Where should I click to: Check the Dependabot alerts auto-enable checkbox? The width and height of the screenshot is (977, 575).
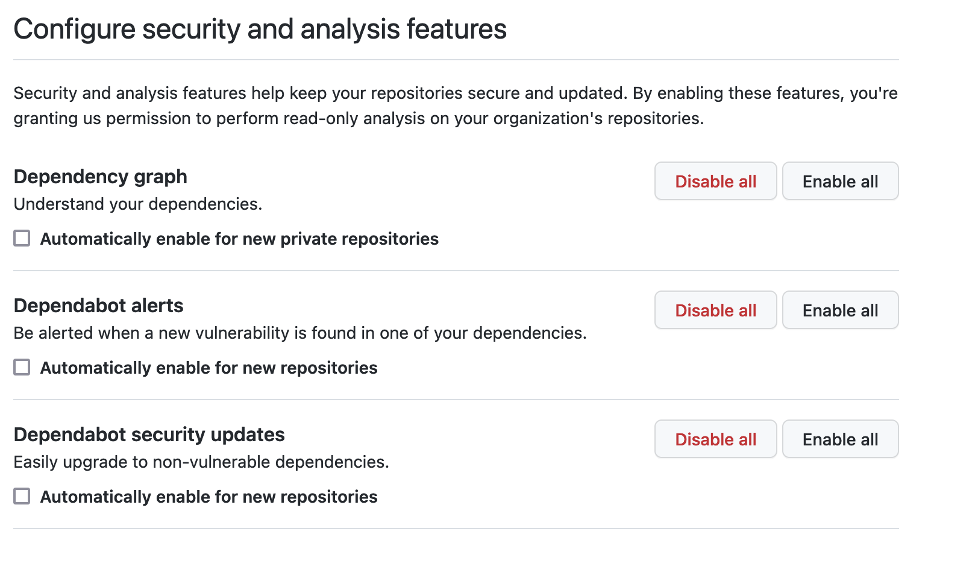[x=22, y=368]
